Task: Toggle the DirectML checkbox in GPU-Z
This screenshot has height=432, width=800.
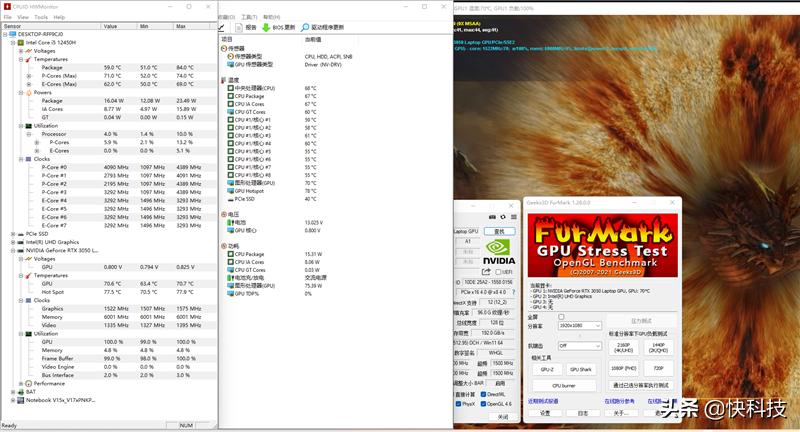Action: 483,394
